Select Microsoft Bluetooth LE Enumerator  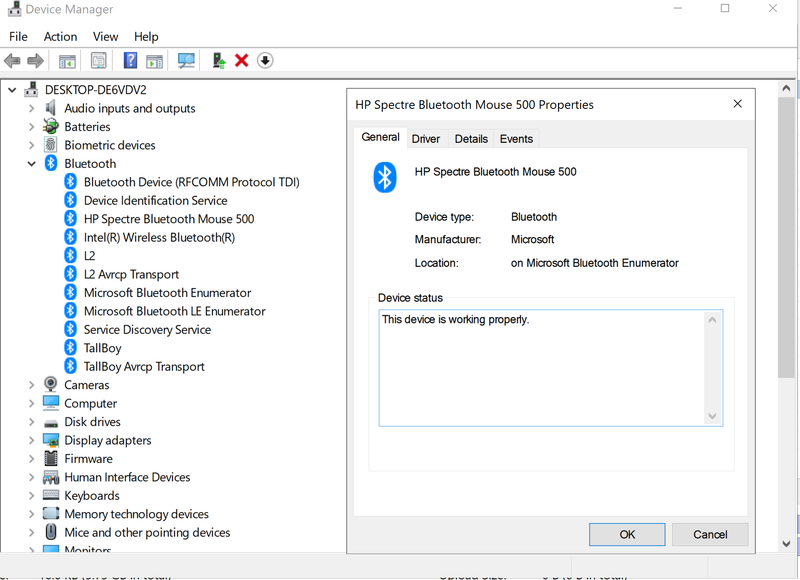(174, 311)
